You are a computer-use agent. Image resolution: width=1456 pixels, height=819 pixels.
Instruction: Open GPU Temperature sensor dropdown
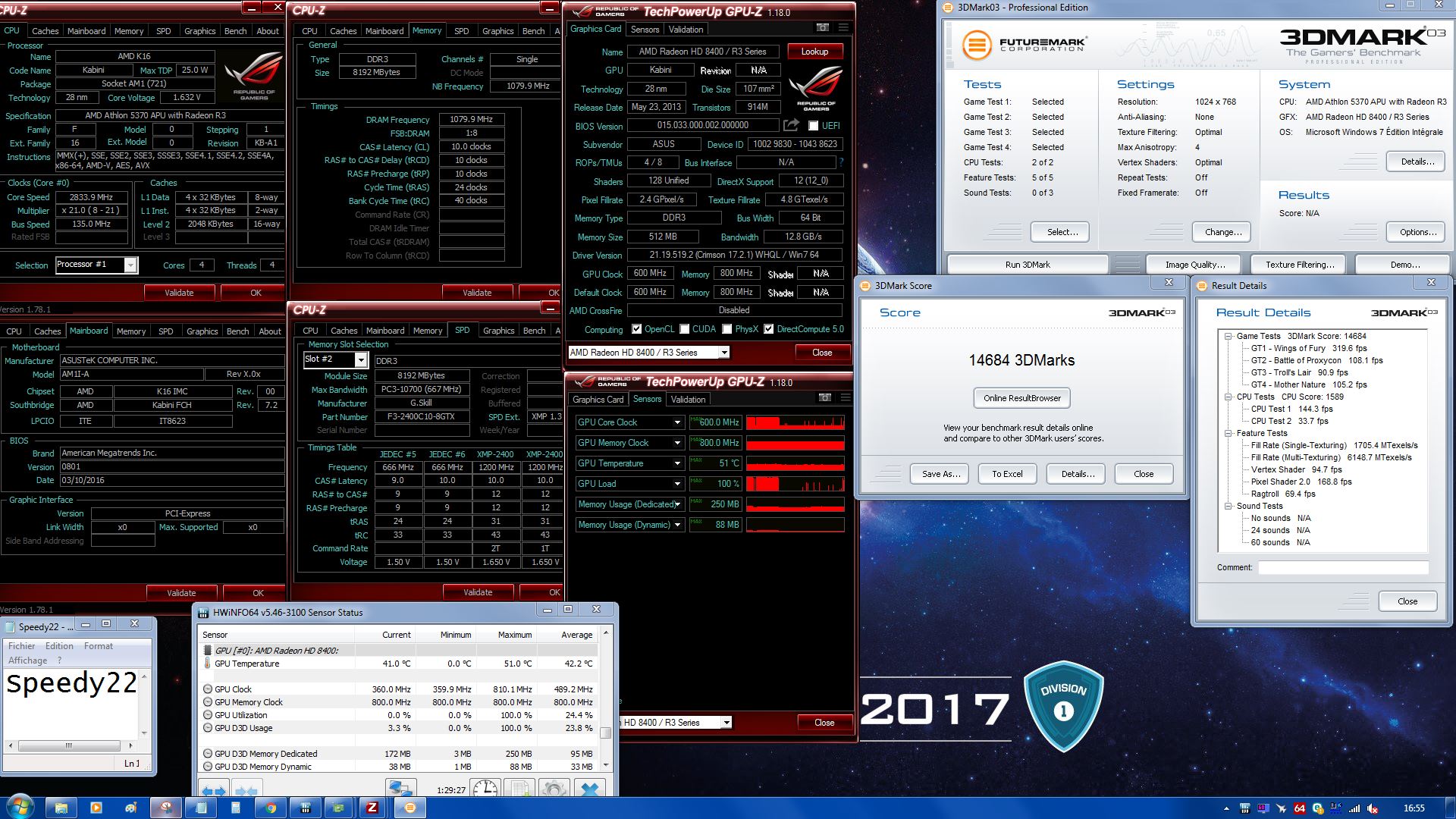[x=677, y=463]
